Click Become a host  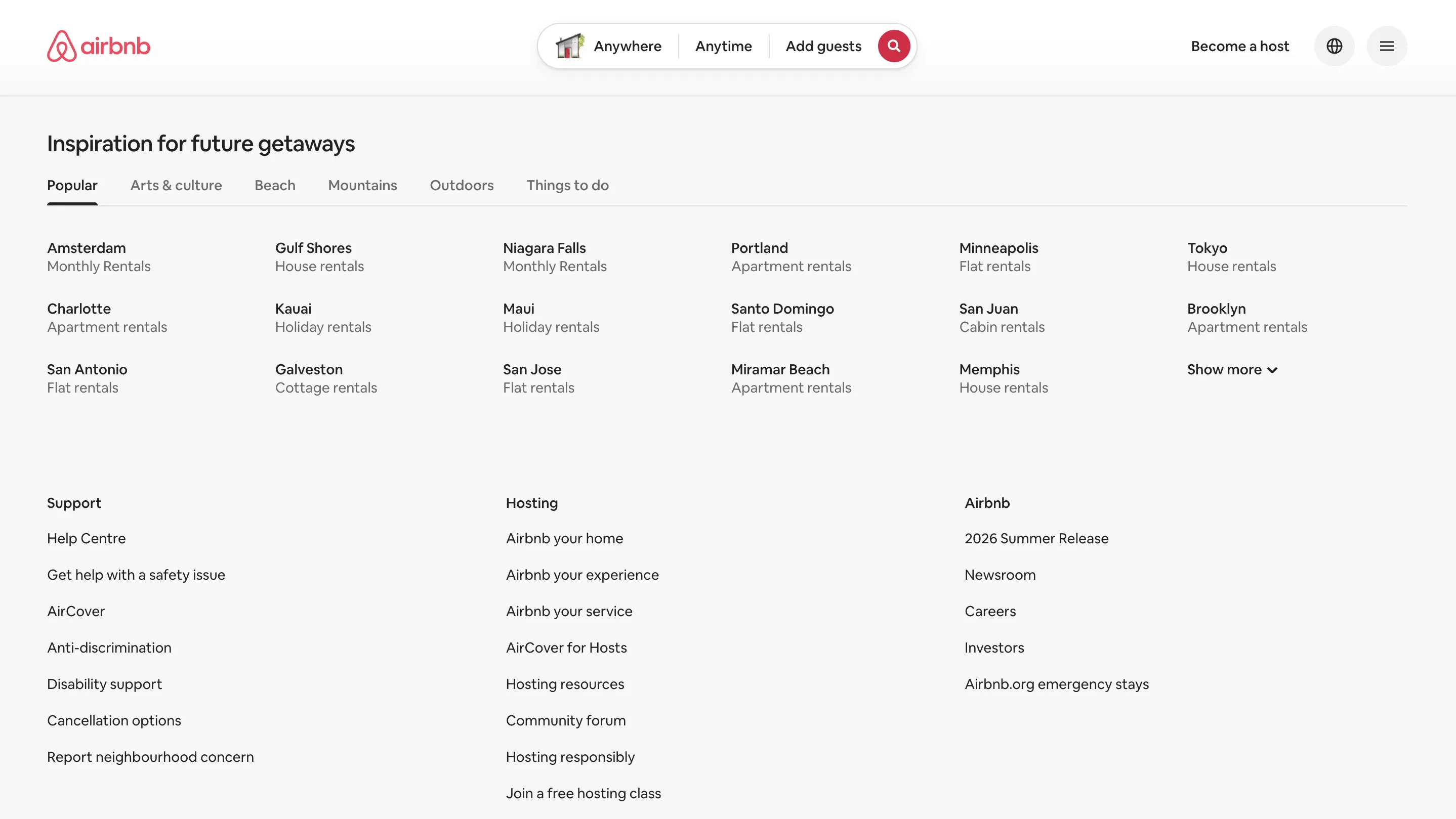(1240, 46)
